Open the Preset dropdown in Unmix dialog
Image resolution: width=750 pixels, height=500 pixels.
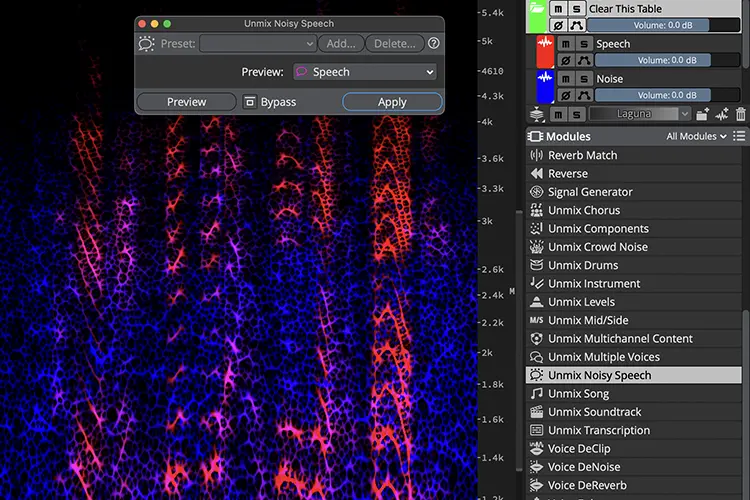pyautogui.click(x=258, y=44)
